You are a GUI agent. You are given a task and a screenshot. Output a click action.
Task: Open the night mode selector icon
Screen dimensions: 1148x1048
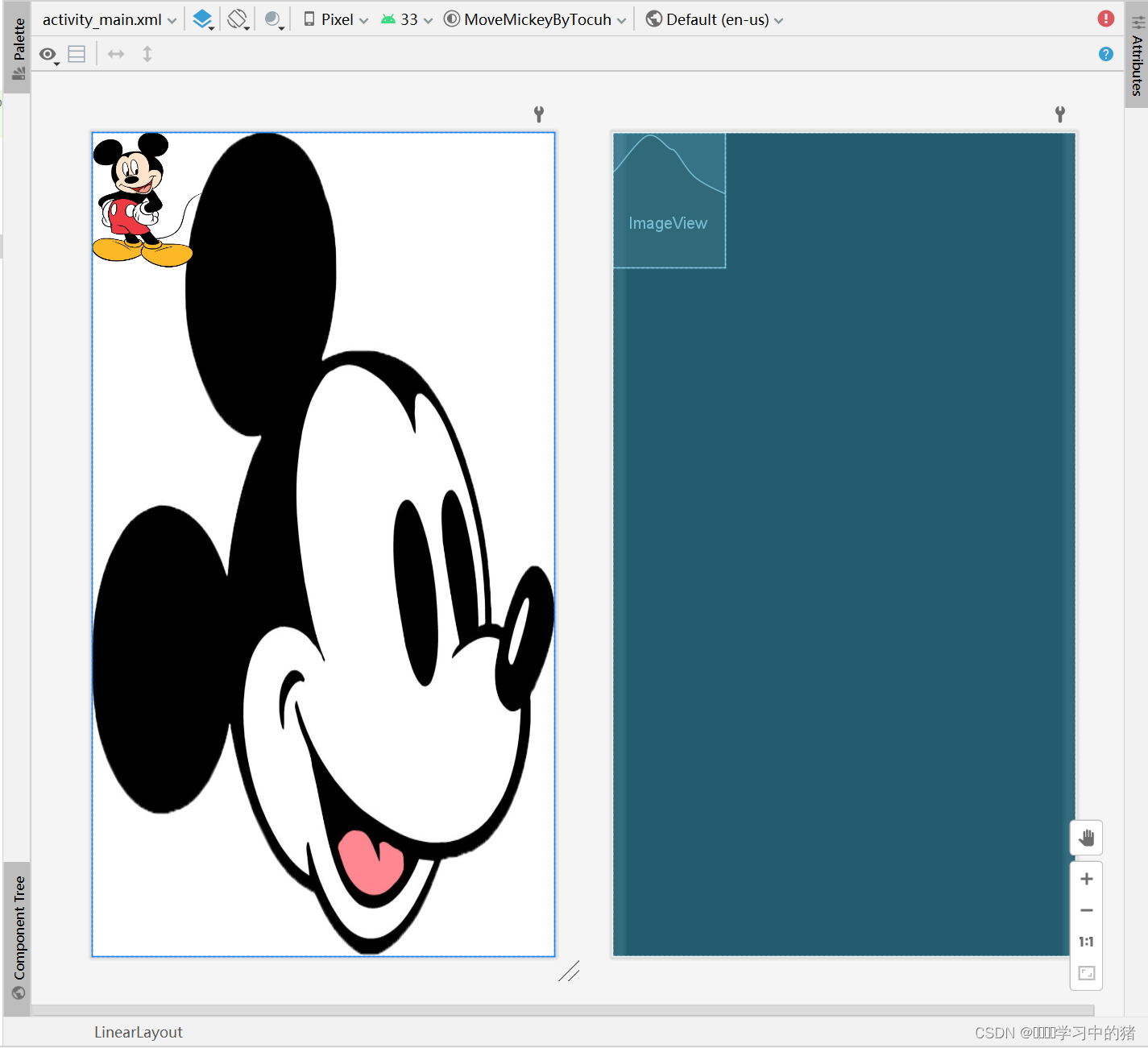tap(274, 19)
